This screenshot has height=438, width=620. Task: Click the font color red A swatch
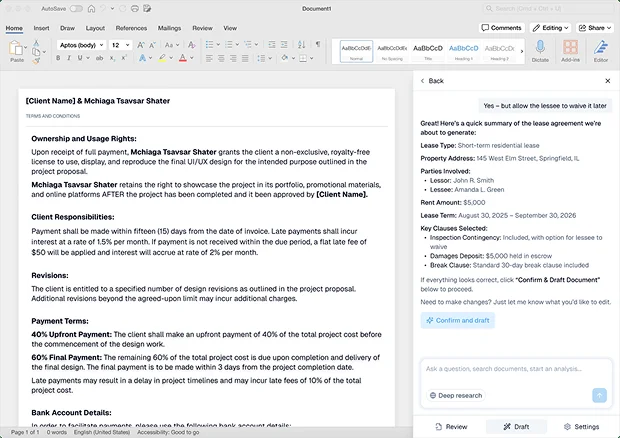coord(181,59)
